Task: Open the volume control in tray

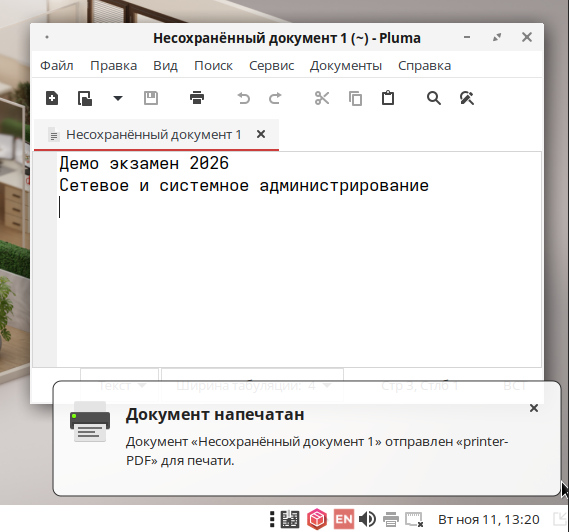Action: pyautogui.click(x=367, y=519)
